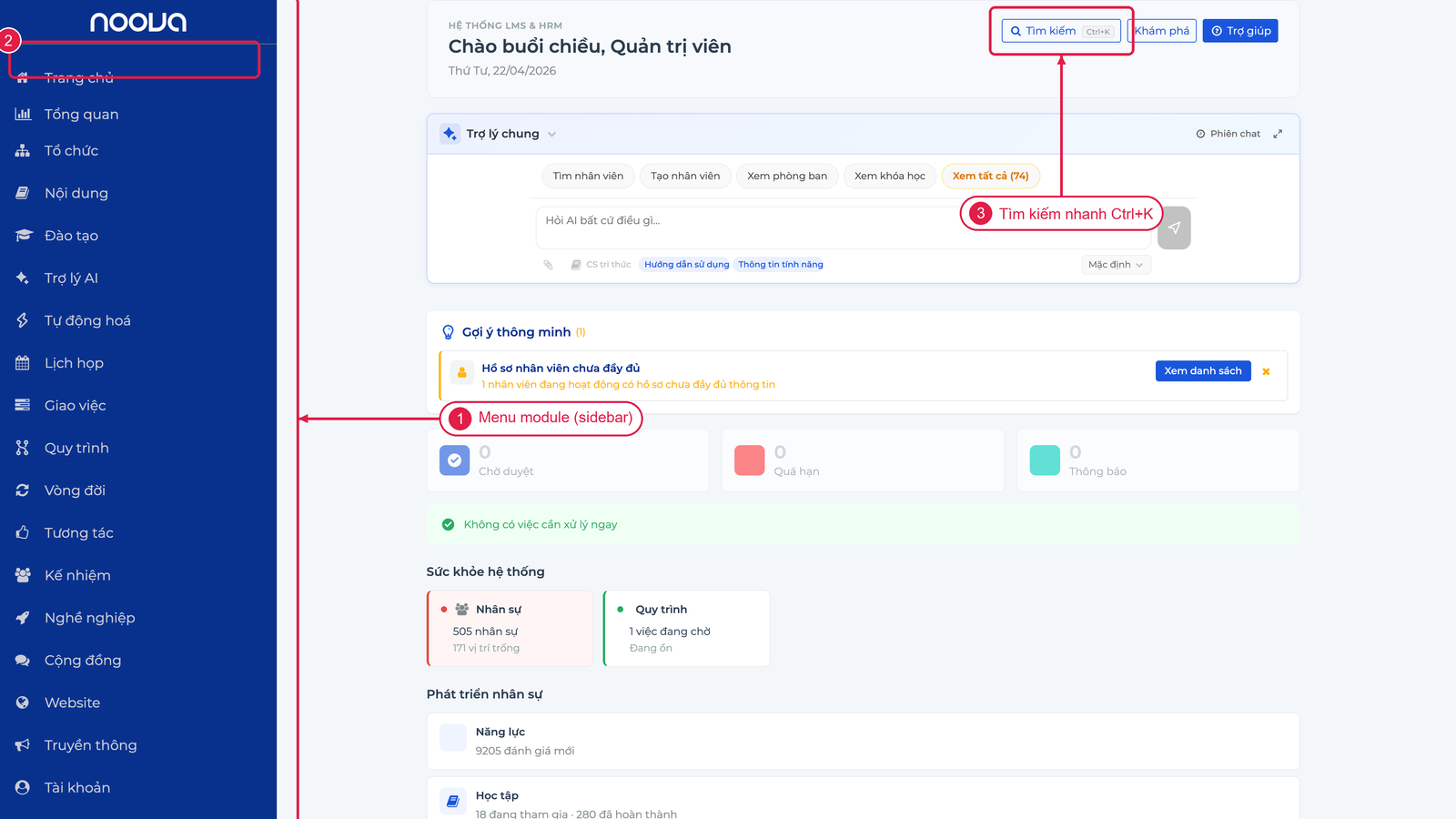This screenshot has width=1456, height=819.
Task: Click Xem danh sách button
Action: point(1203,371)
